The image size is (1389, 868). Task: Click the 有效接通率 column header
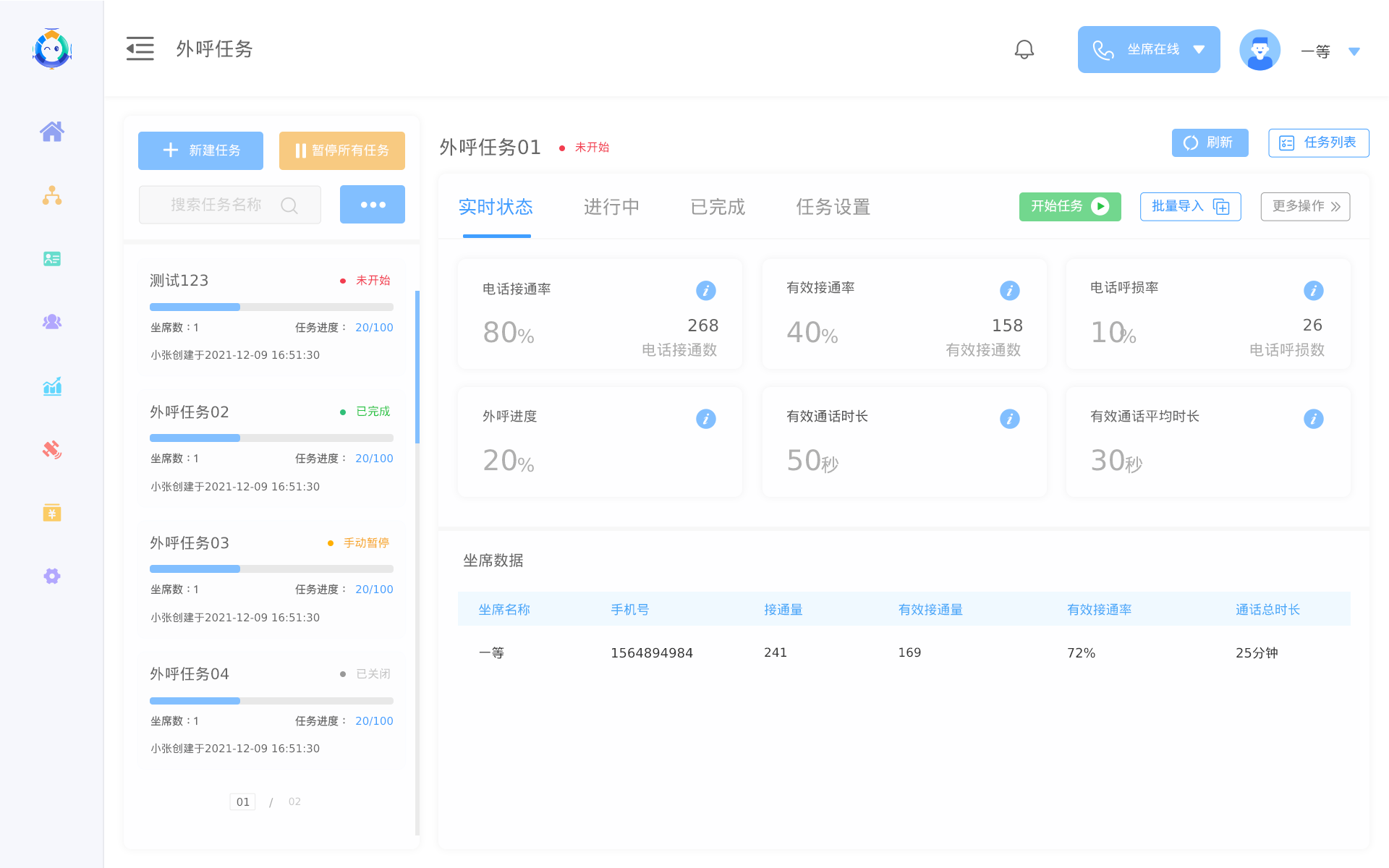1099,610
